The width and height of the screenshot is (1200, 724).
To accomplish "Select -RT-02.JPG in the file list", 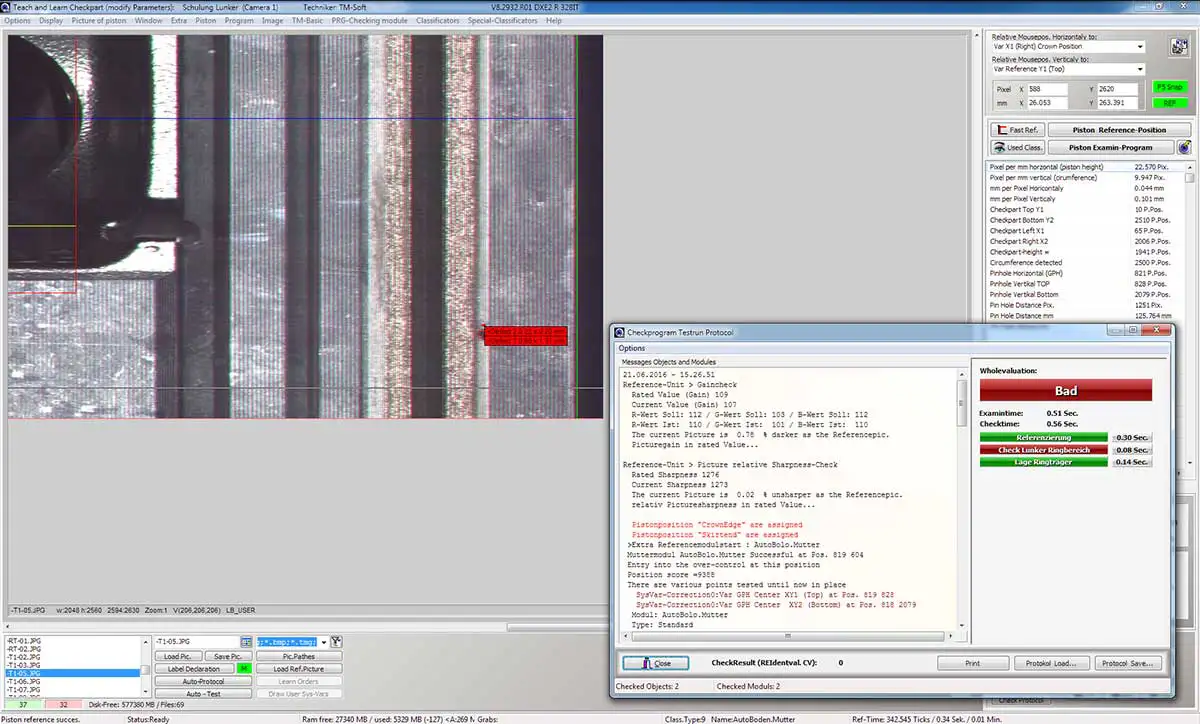I will [x=71, y=649].
